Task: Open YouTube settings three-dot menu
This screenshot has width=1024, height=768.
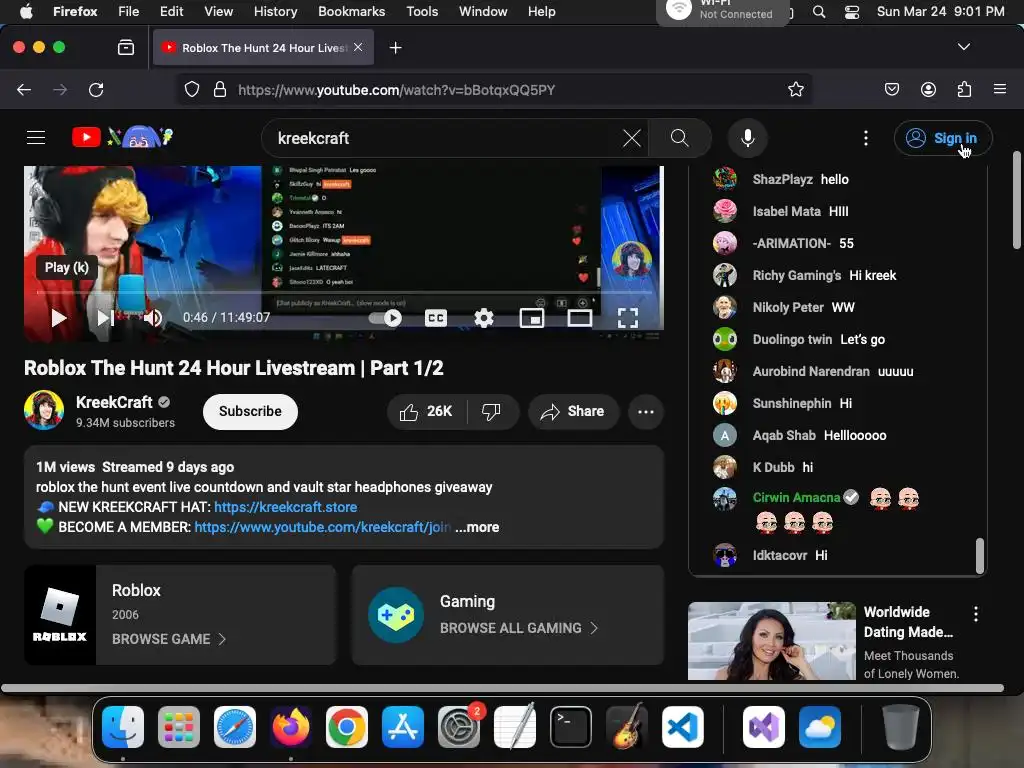Action: (x=865, y=138)
